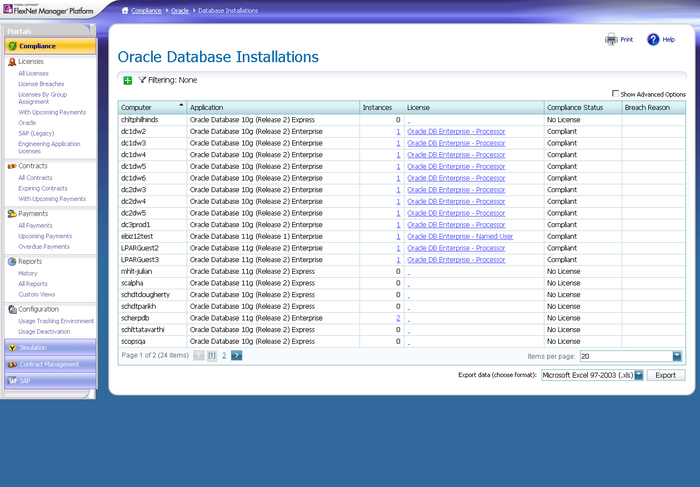Open Usage Tracking Environment under Configuration

pyautogui.click(x=56, y=321)
